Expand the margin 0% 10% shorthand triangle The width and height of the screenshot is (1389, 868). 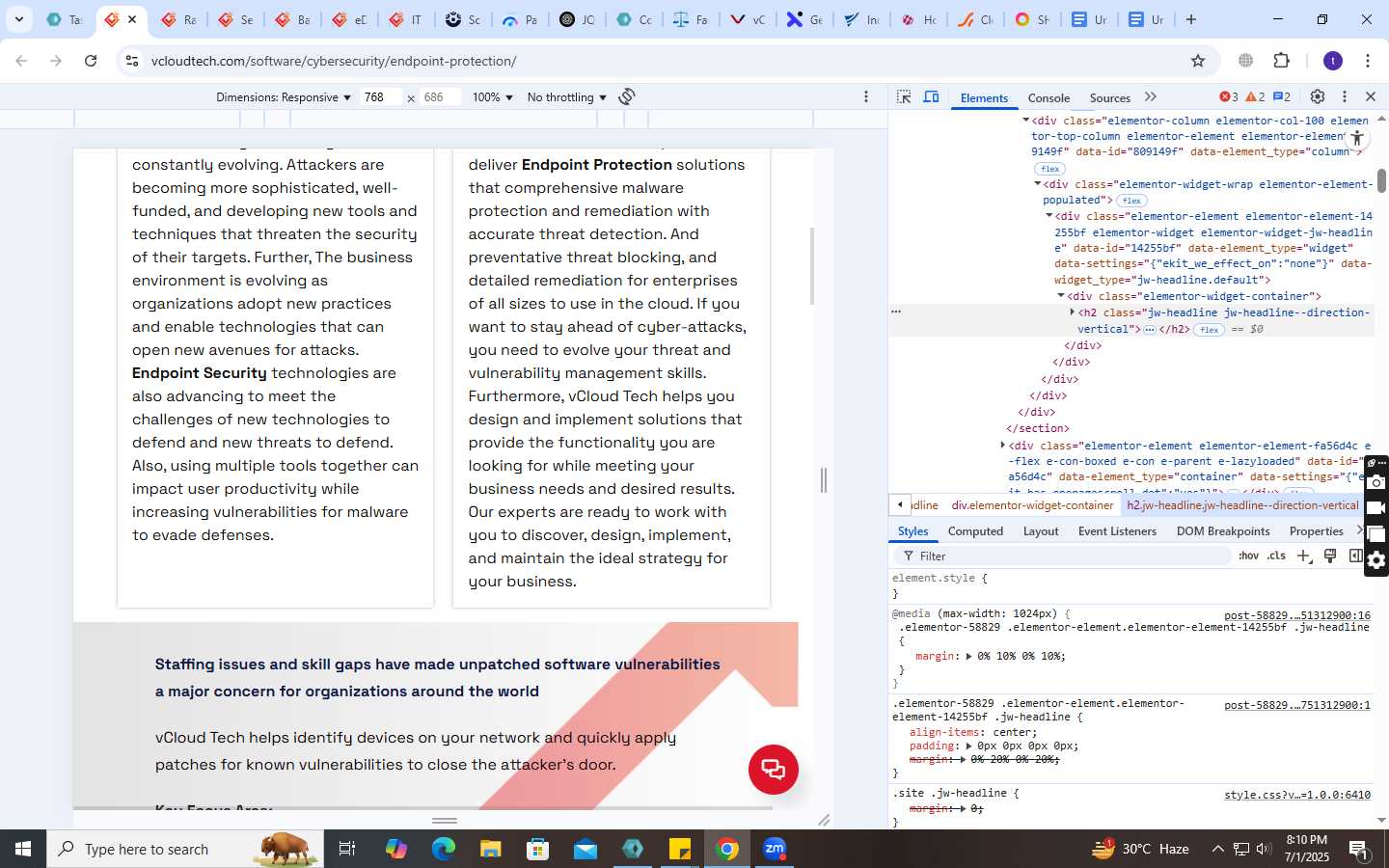[x=969, y=656]
